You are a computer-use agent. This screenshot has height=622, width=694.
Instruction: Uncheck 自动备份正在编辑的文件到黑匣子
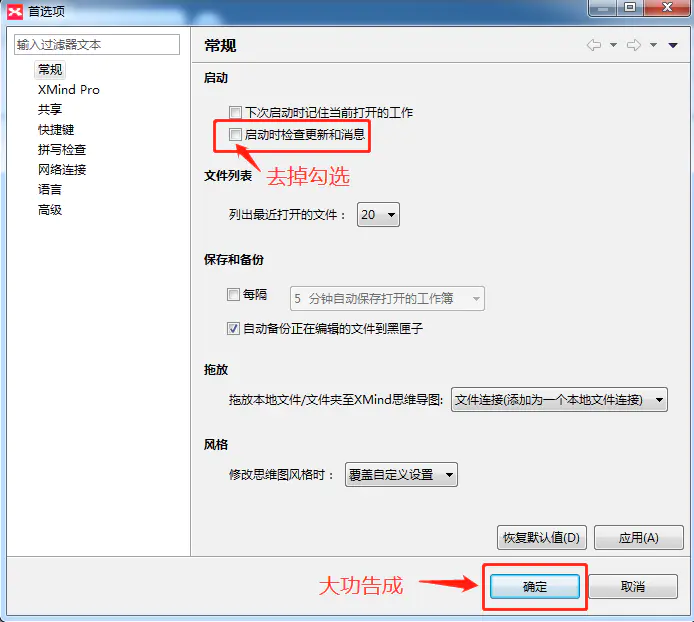coord(233,328)
